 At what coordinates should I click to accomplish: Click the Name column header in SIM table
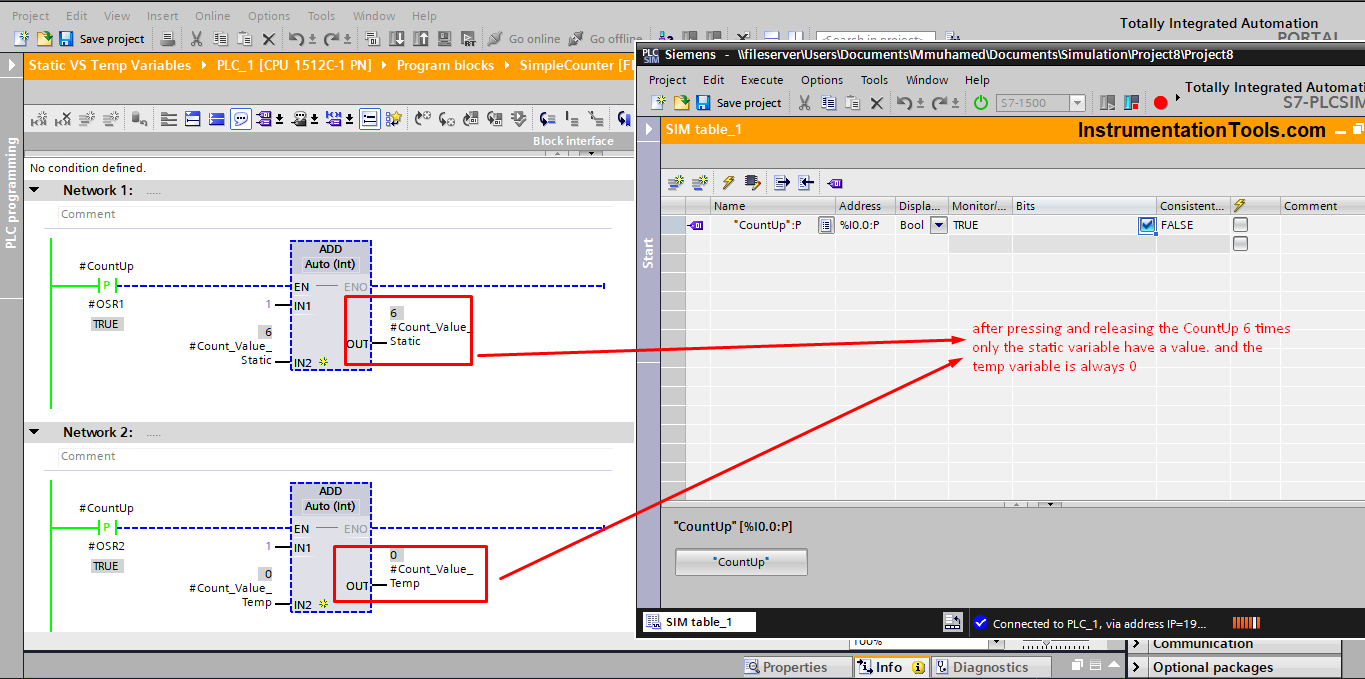[x=773, y=206]
